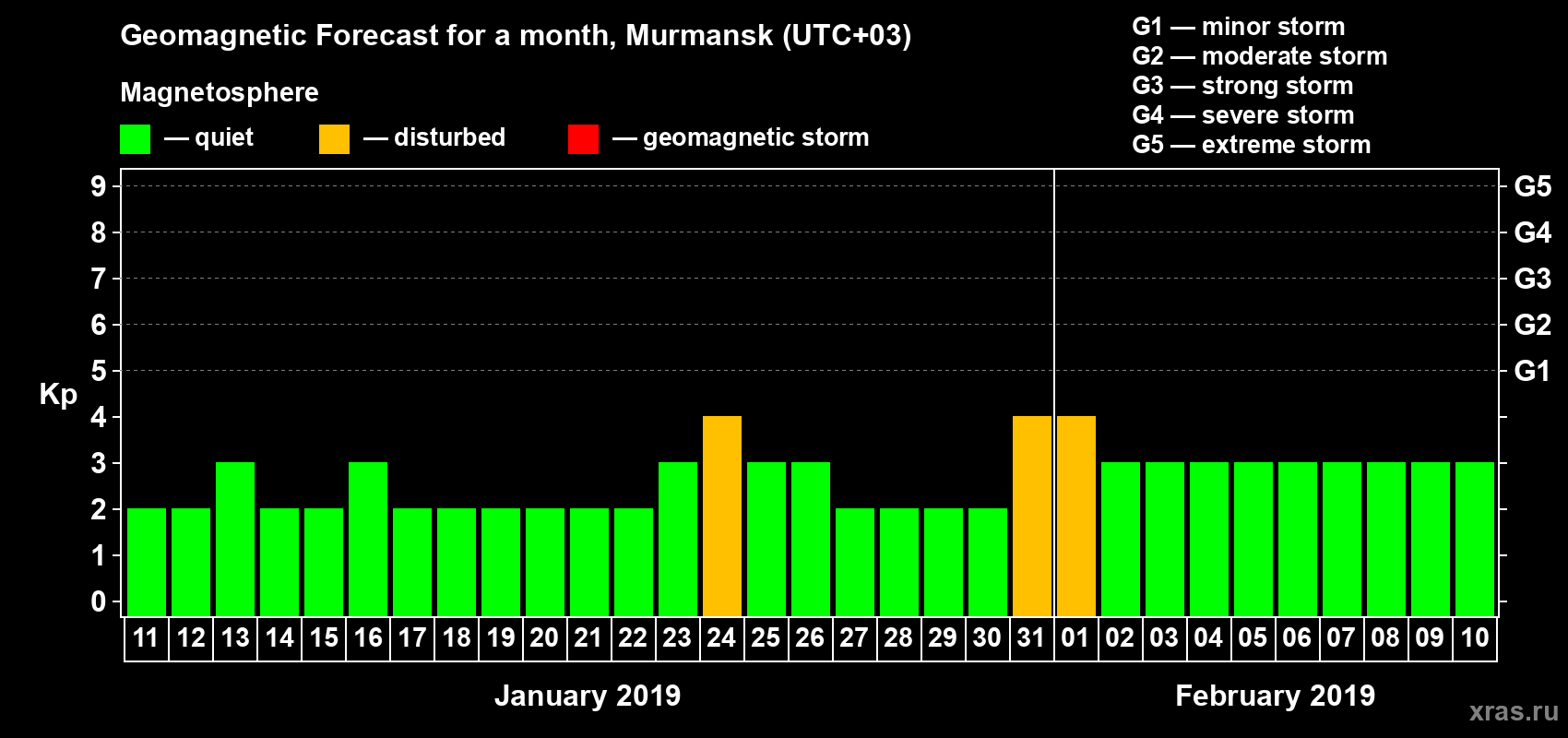Click the Kp axis value "5"
Screen dimensions: 1568x738
(x=99, y=371)
